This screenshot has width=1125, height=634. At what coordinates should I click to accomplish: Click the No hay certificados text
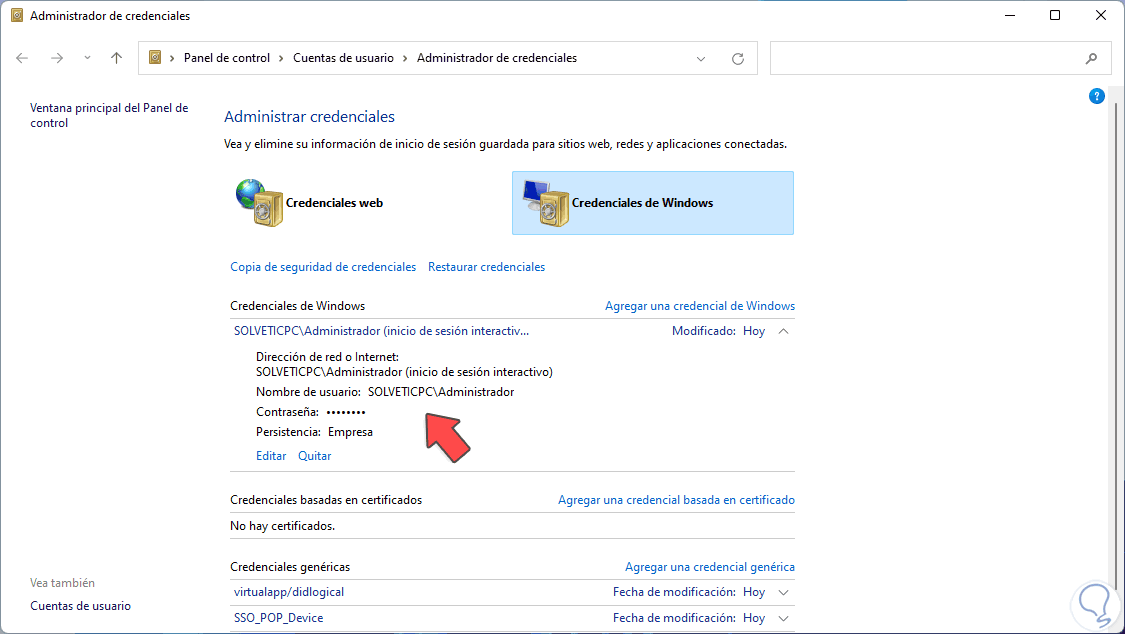pyautogui.click(x=283, y=526)
